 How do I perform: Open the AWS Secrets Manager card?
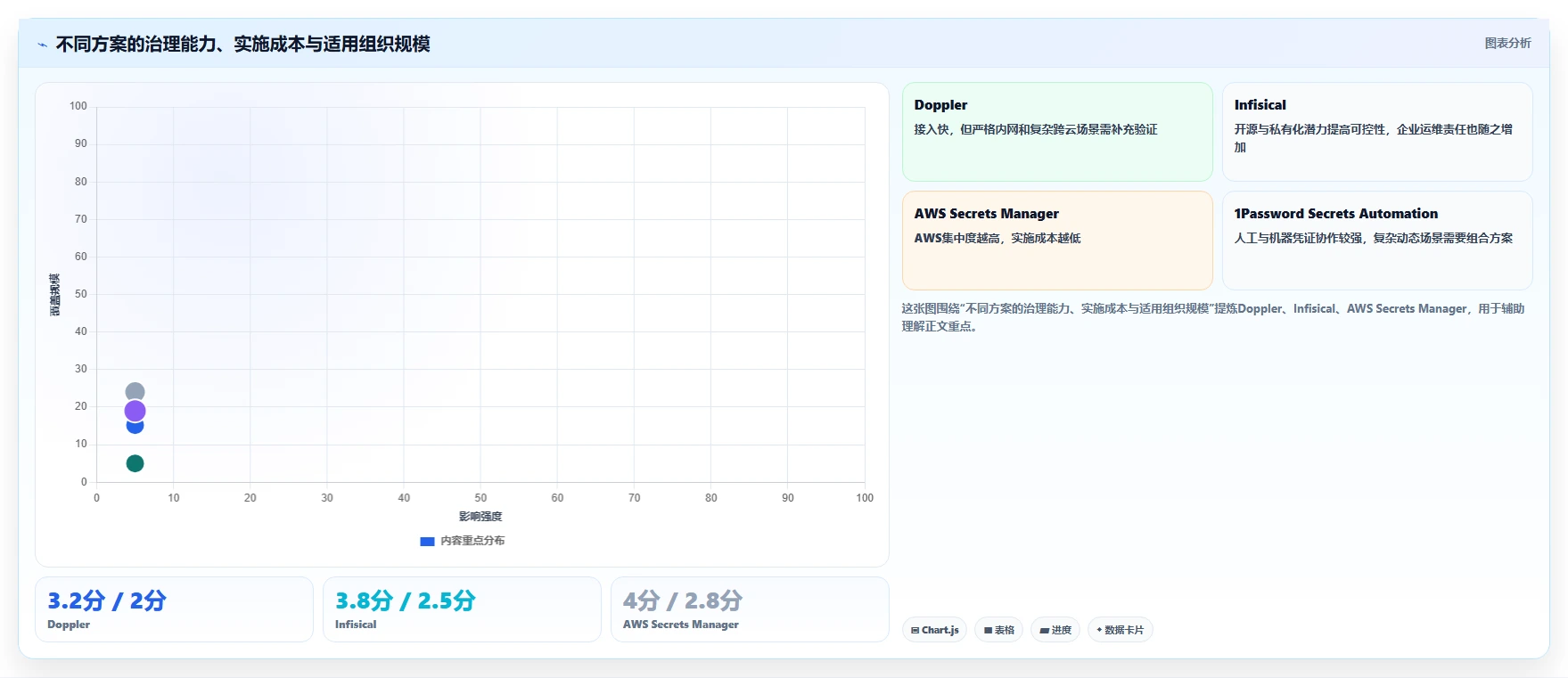coord(1057,241)
